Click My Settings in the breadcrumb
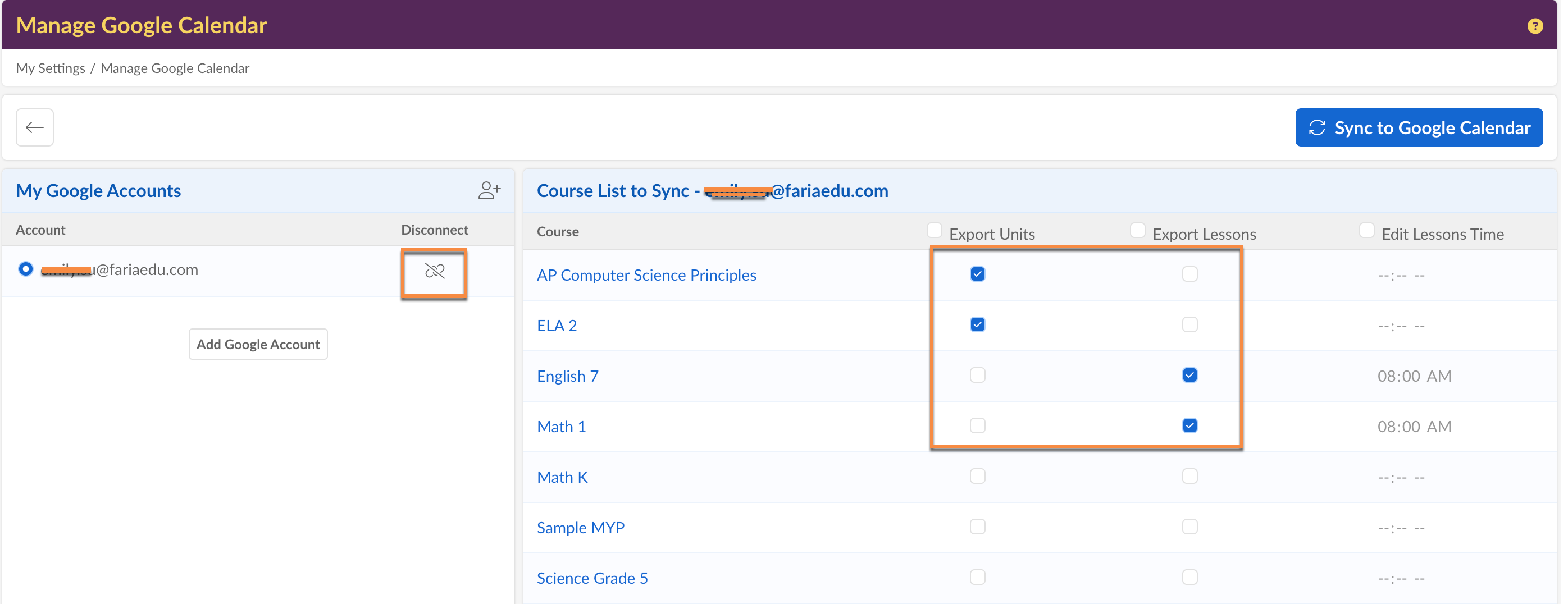Screen dimensions: 1568x604 (x=51, y=68)
